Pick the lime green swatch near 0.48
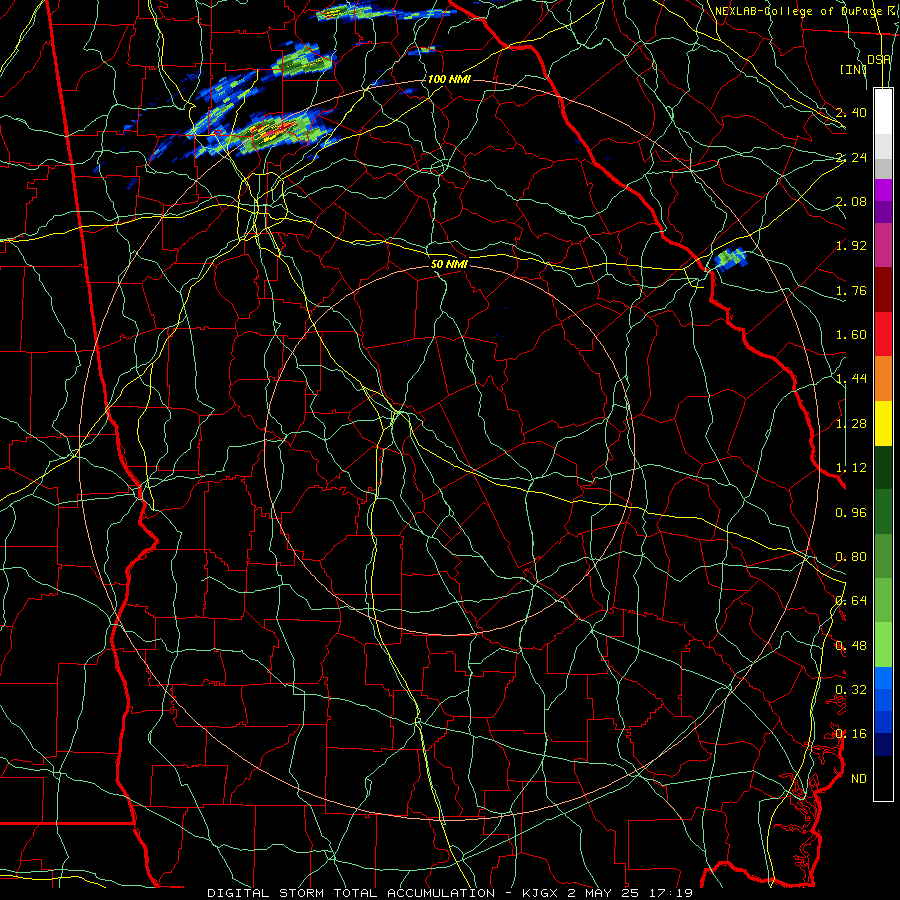Image resolution: width=900 pixels, height=900 pixels. [883, 645]
